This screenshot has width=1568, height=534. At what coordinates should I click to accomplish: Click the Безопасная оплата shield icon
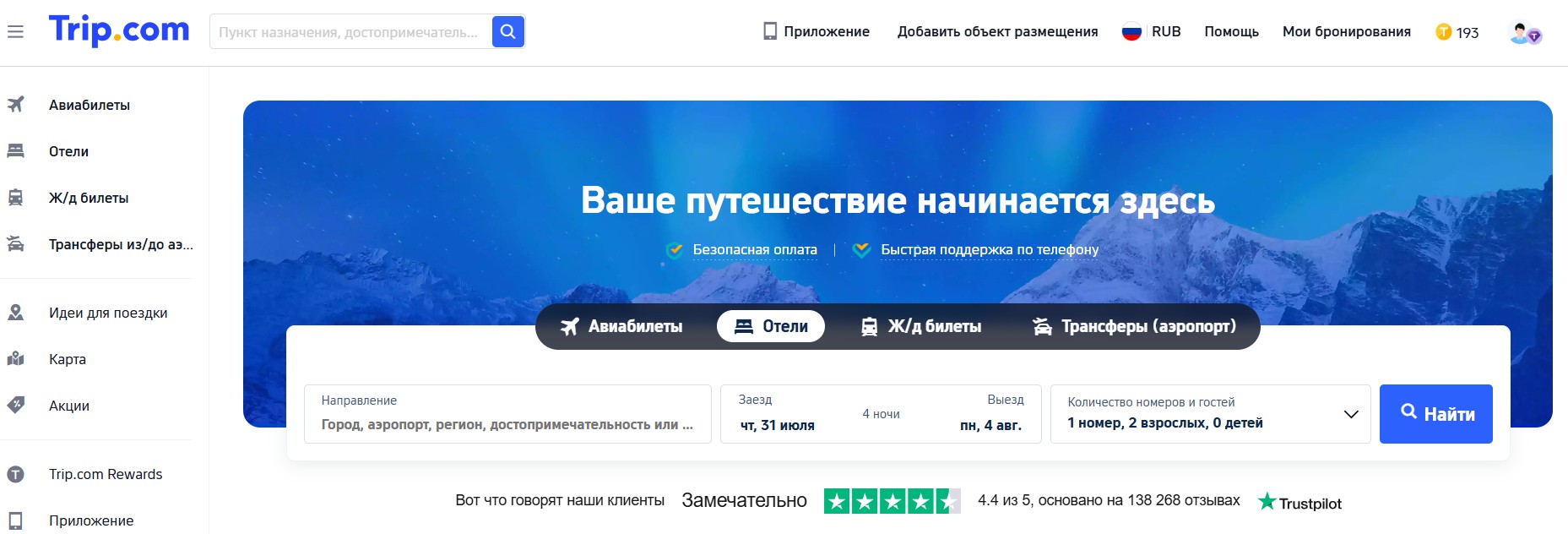click(675, 250)
